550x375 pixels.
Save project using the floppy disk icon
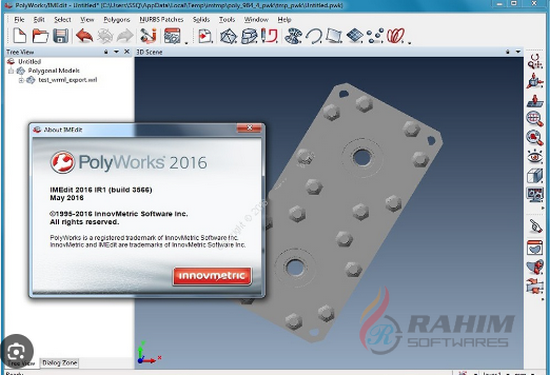(61, 36)
